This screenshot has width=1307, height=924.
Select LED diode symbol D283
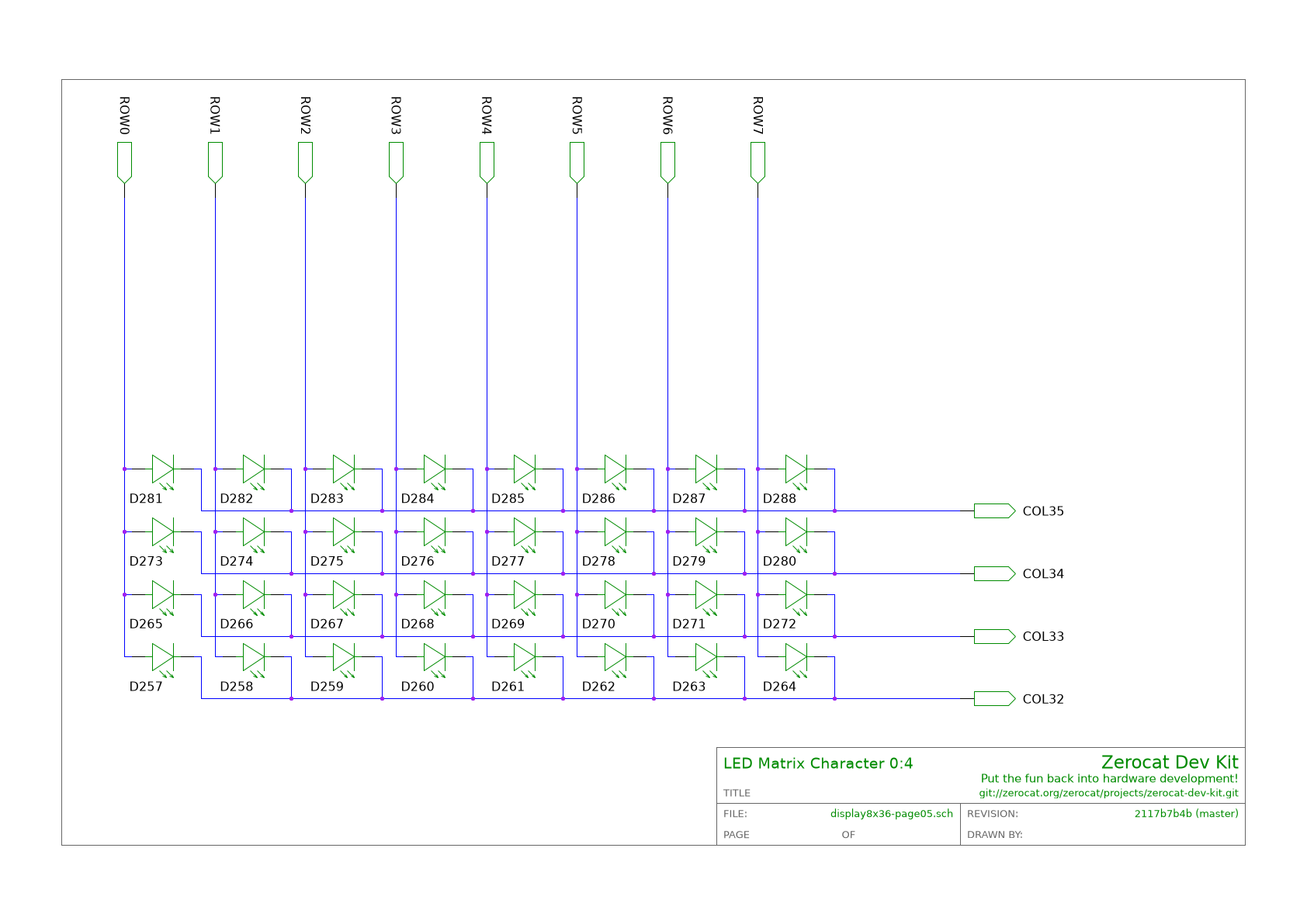click(344, 470)
